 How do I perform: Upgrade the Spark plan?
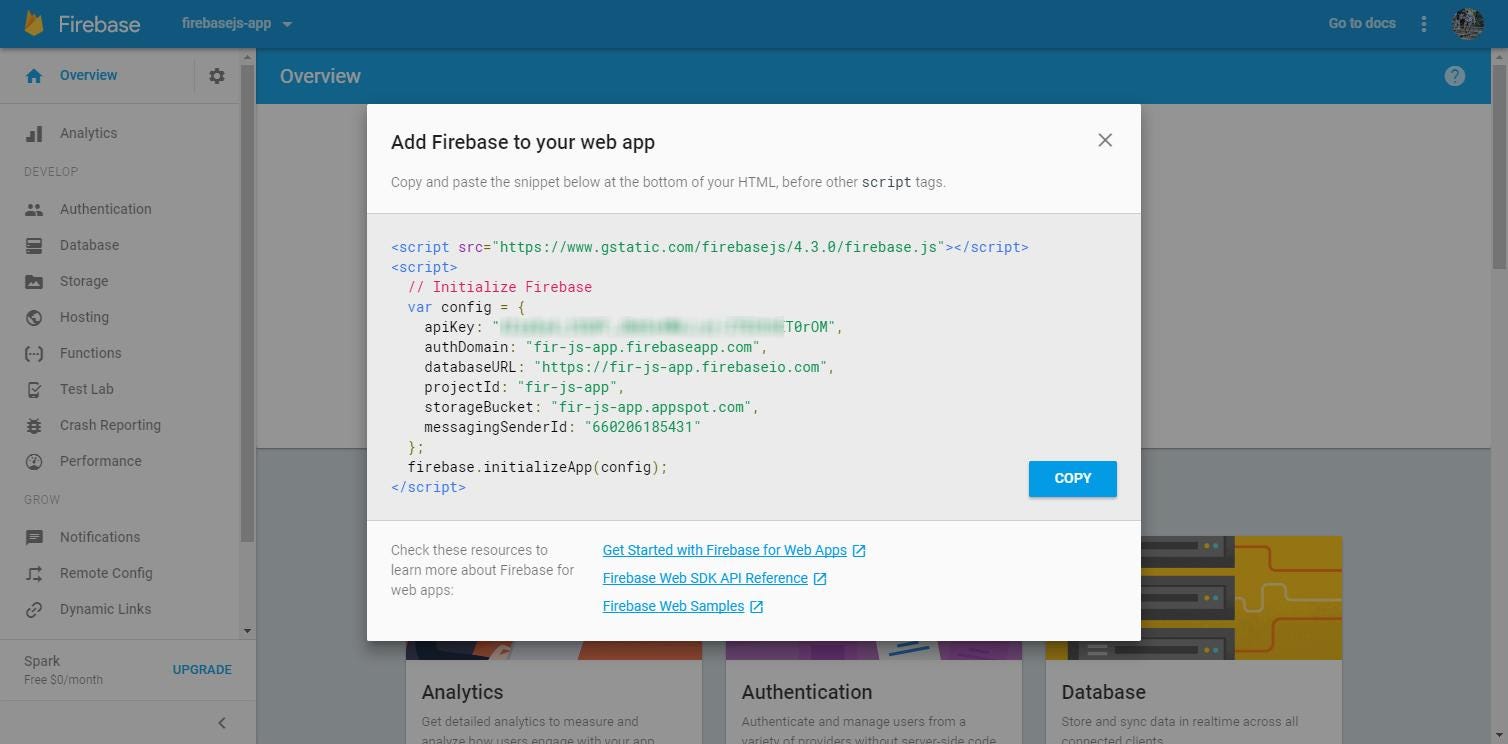(202, 670)
